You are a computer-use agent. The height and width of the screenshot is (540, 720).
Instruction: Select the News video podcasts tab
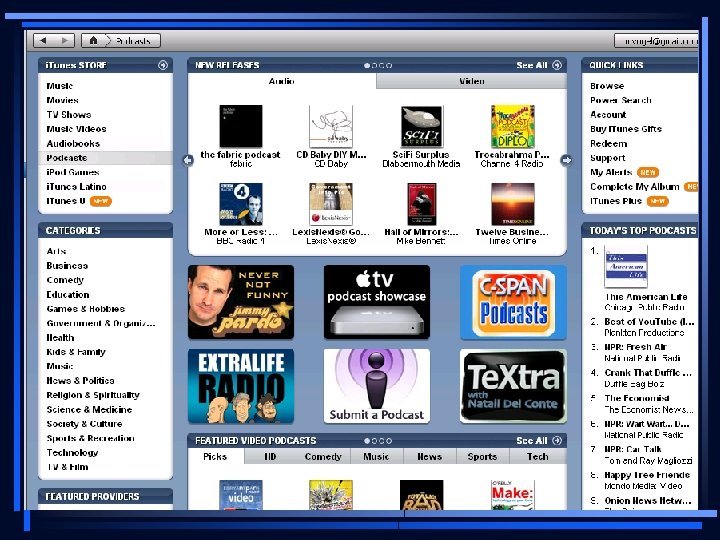point(430,456)
